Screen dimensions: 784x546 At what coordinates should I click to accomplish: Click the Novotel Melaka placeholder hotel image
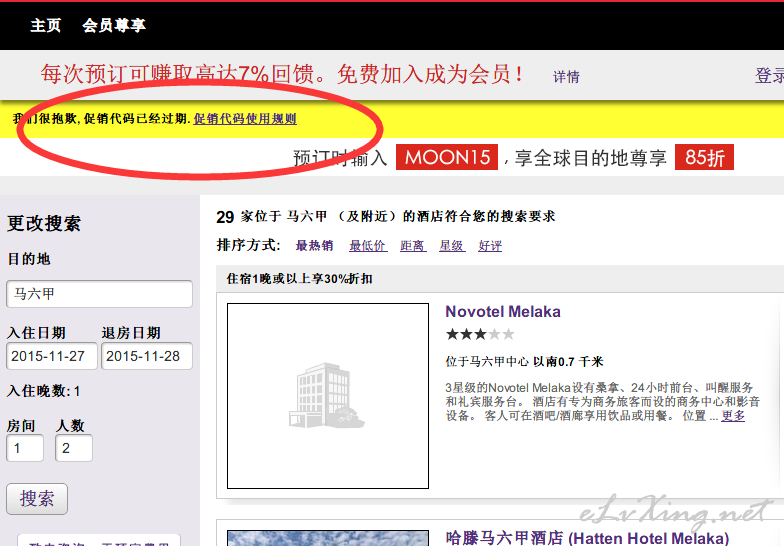coord(327,396)
